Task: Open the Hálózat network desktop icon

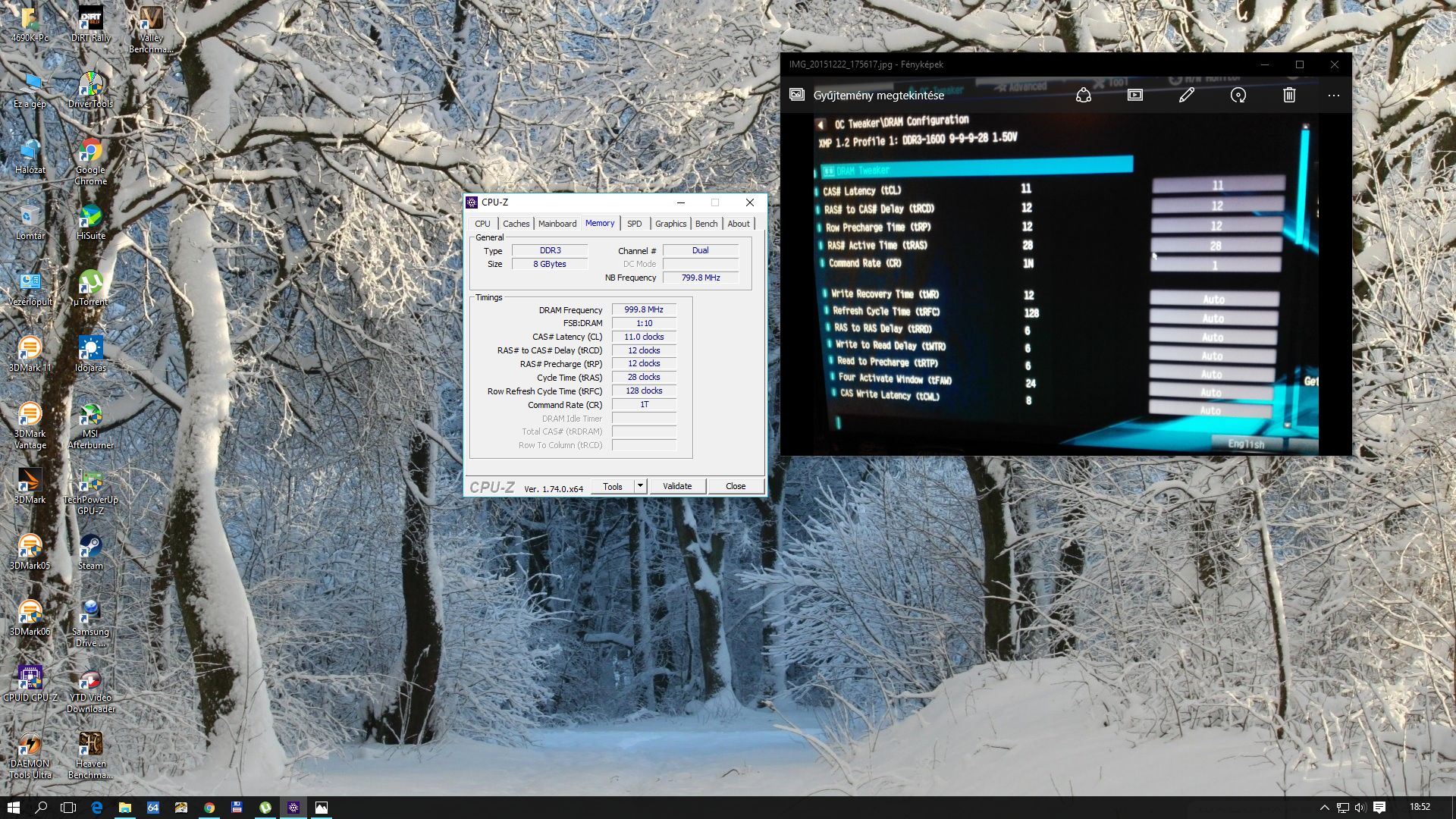Action: 30,156
